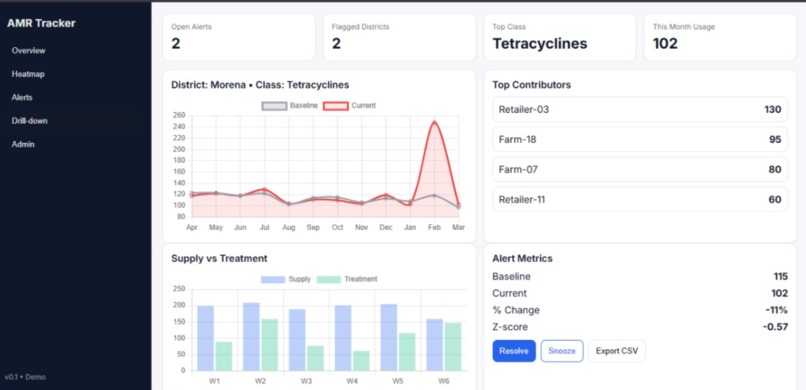Toggle the Treatment legend swatch
Viewport: 806px width, 390px height.
[328, 280]
